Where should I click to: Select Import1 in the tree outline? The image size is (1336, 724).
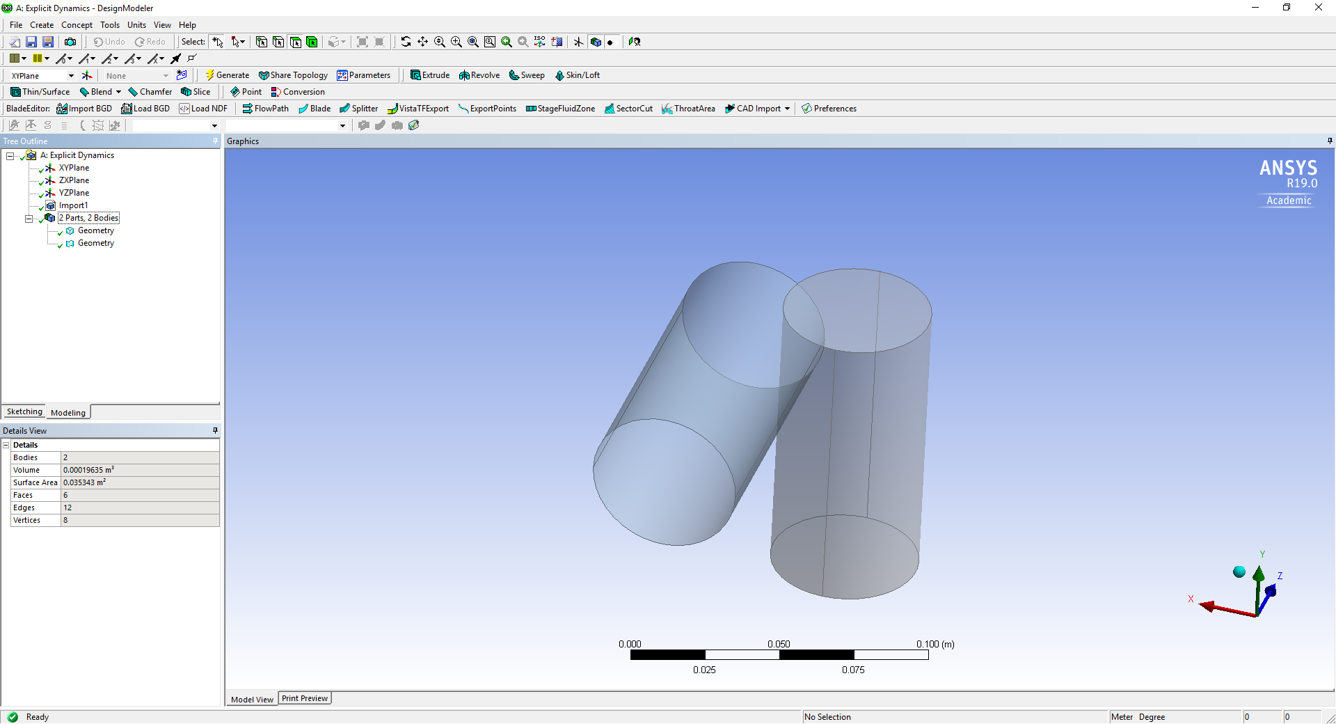pos(73,206)
